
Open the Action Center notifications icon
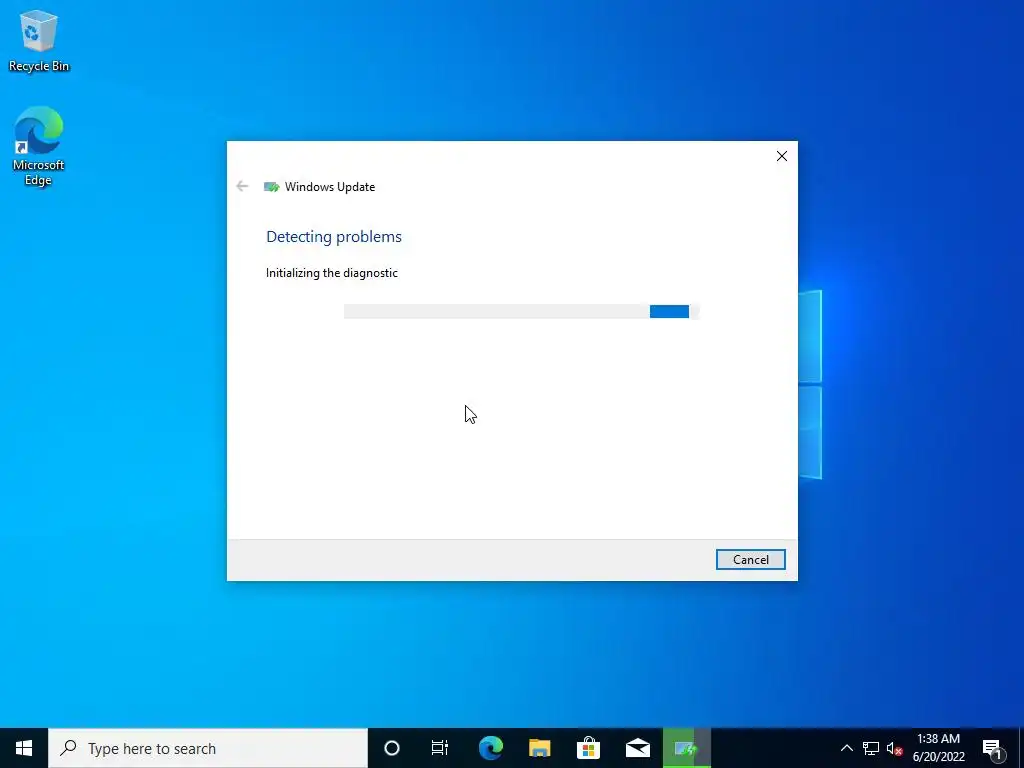pos(992,748)
